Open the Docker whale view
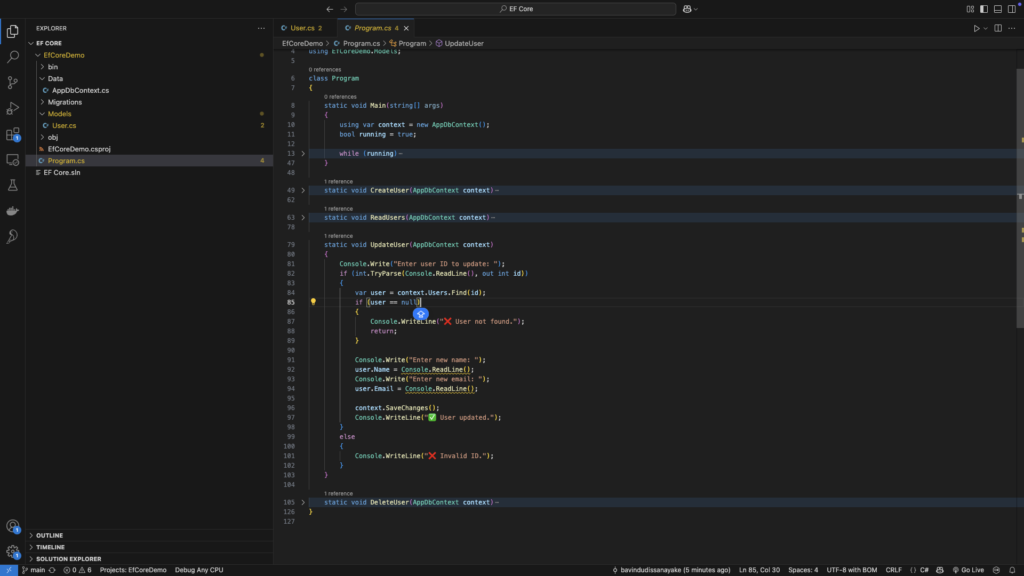The width and height of the screenshot is (1024, 576). (12, 211)
